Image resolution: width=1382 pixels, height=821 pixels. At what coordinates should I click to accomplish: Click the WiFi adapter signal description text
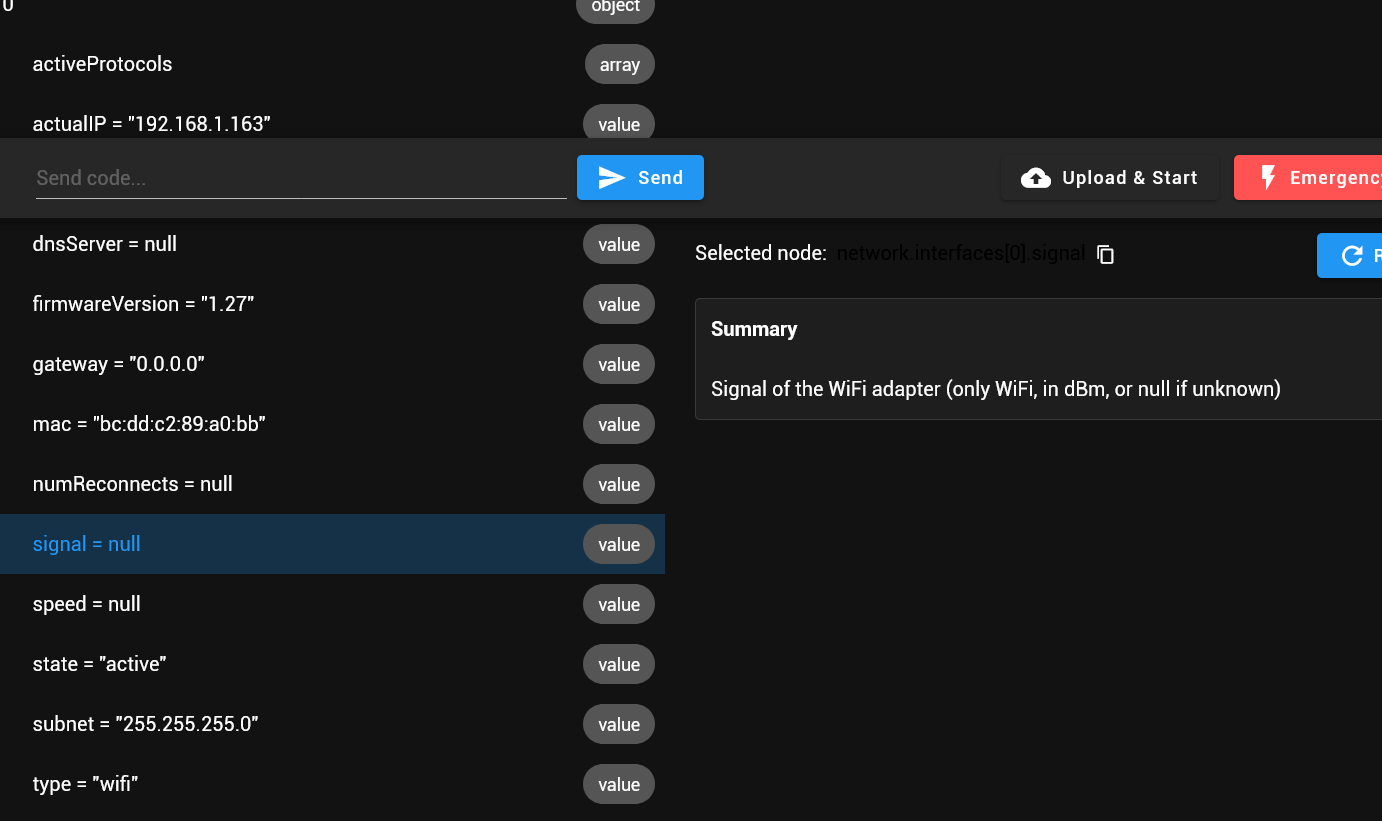point(996,388)
